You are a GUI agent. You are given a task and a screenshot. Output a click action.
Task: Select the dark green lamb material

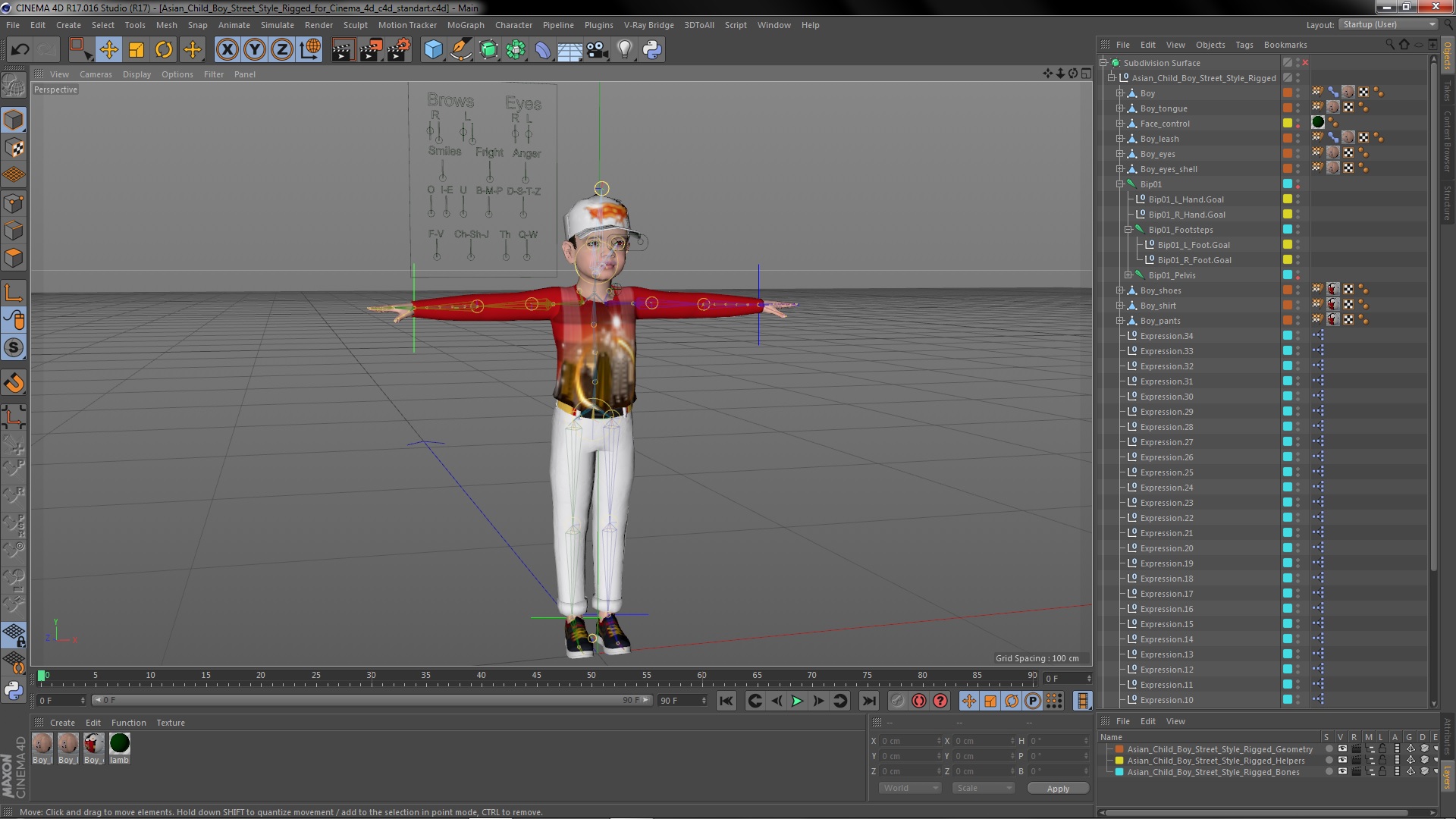pyautogui.click(x=120, y=744)
